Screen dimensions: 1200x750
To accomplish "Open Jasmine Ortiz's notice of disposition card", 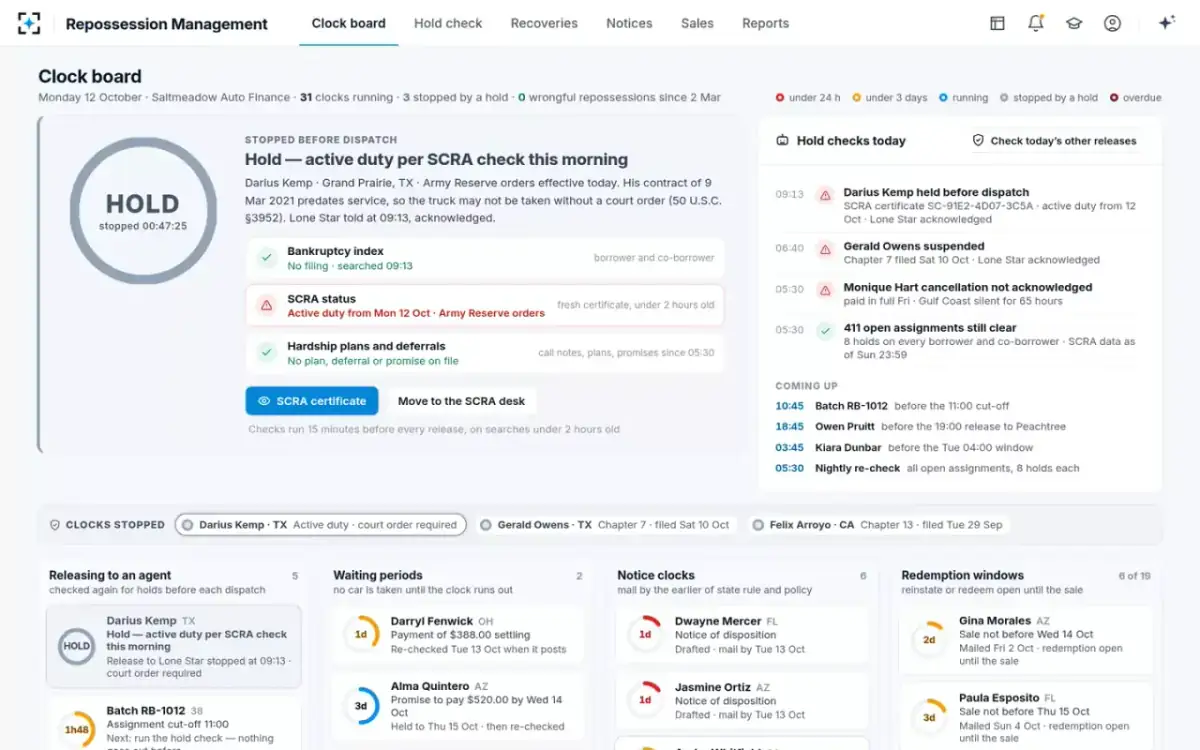I will pos(743,701).
